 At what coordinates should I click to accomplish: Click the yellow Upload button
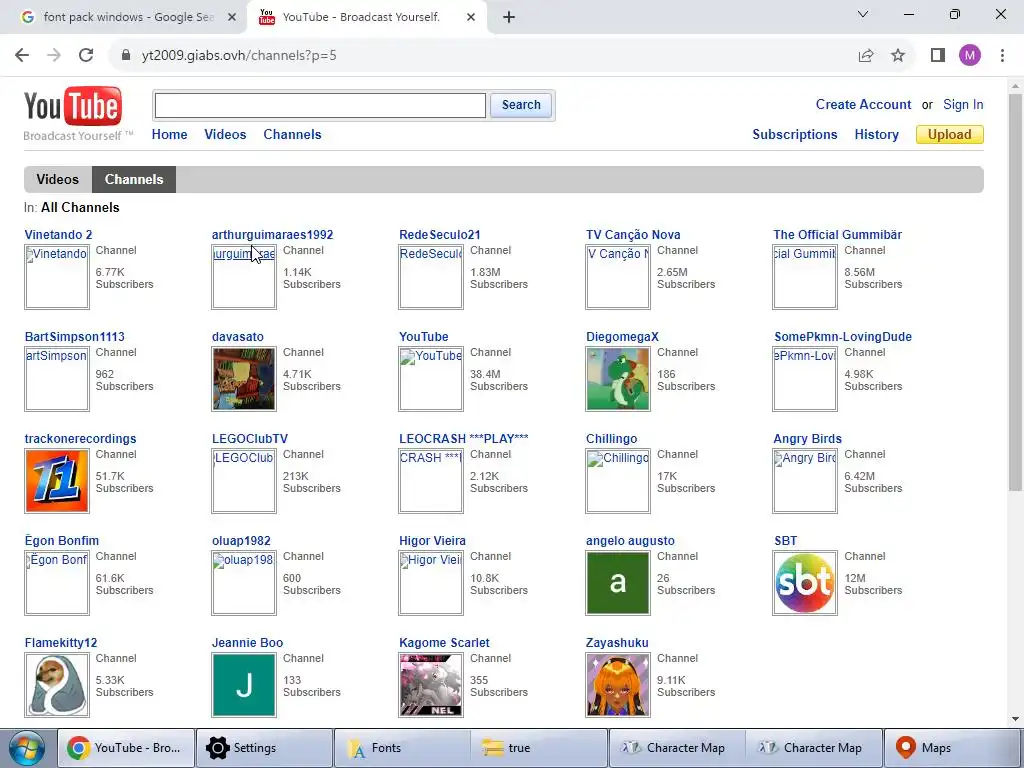[x=950, y=135]
